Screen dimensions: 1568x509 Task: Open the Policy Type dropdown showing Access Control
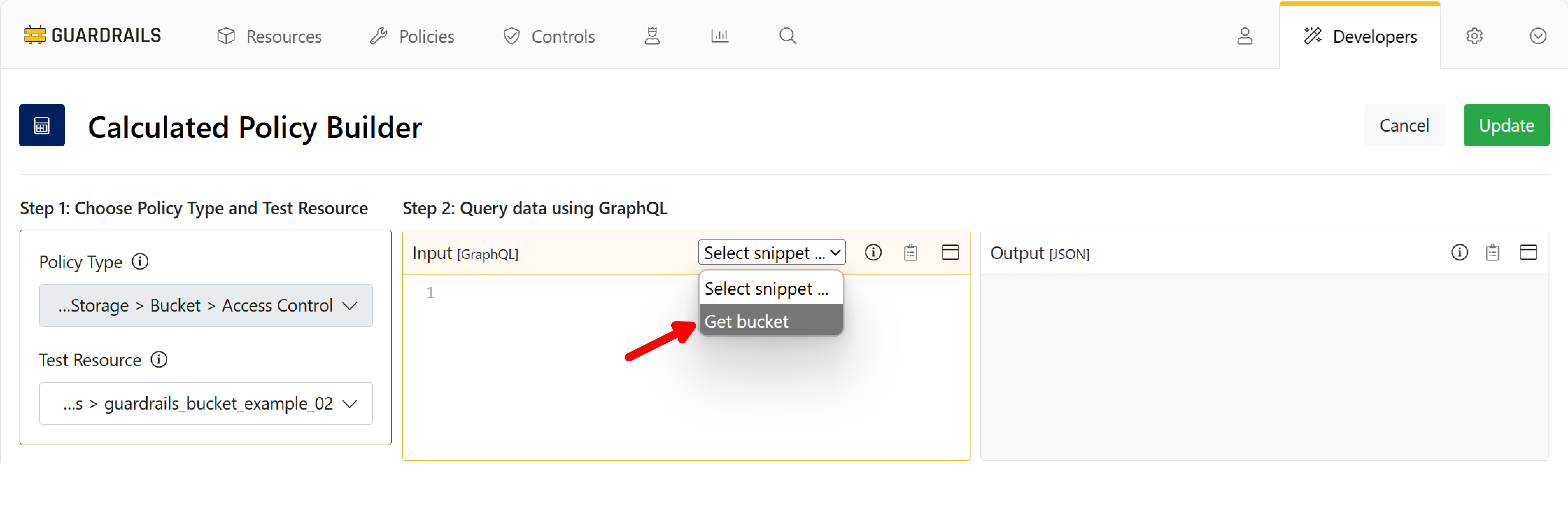tap(206, 305)
